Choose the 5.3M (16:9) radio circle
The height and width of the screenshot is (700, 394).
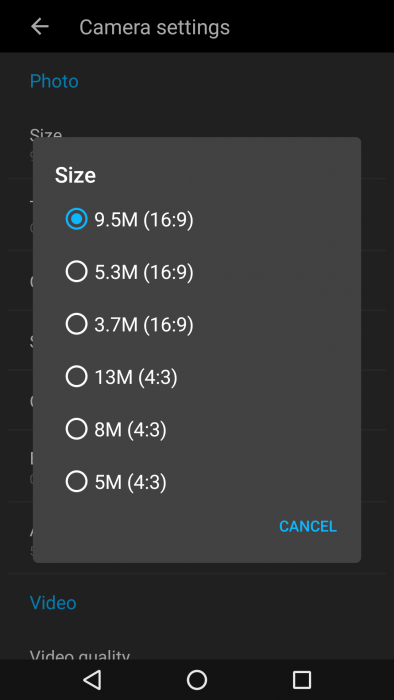76,272
